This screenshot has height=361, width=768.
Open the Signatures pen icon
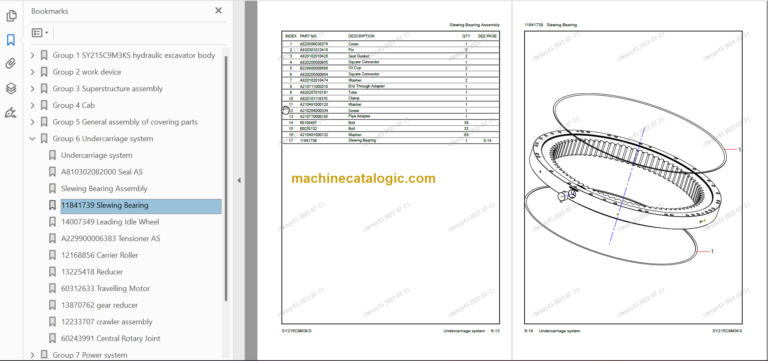[x=11, y=113]
